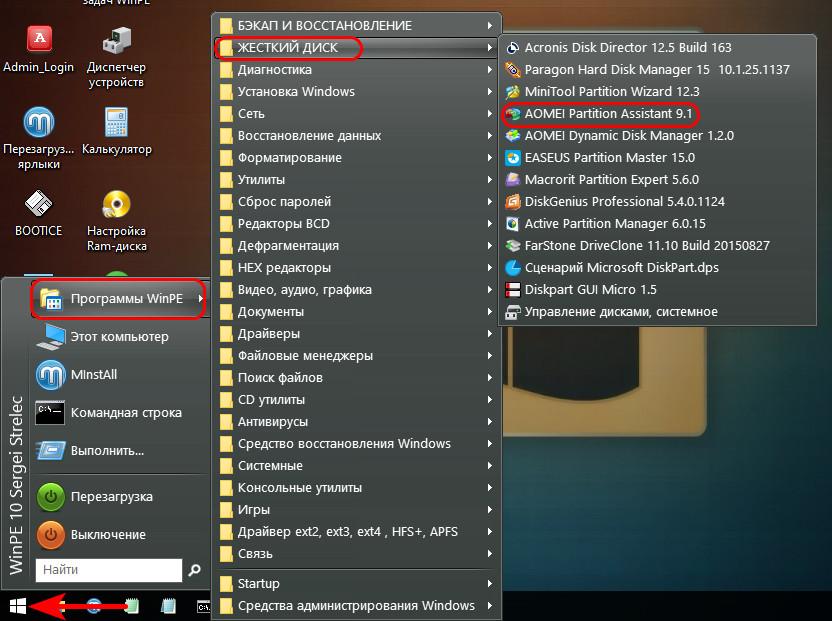832x621 pixels.
Task: Launch the BOOTICE desktop icon
Action: pos(39,213)
